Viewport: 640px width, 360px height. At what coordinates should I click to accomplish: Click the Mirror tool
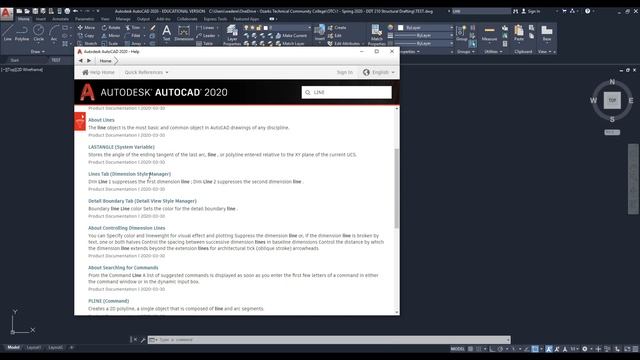tap(111, 36)
